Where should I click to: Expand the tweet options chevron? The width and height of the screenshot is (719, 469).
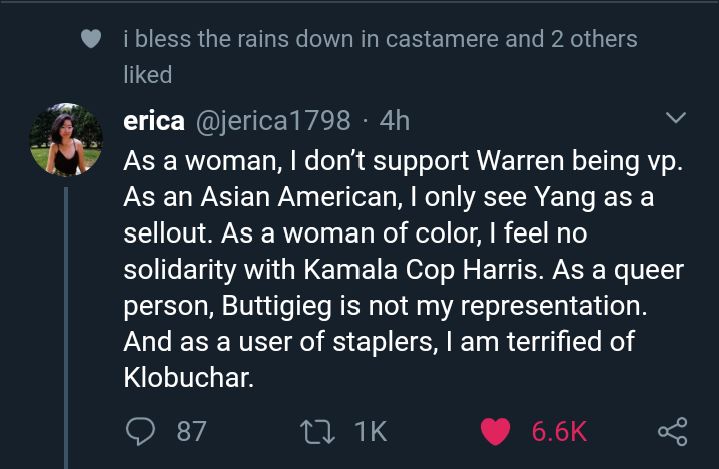pyautogui.click(x=676, y=119)
